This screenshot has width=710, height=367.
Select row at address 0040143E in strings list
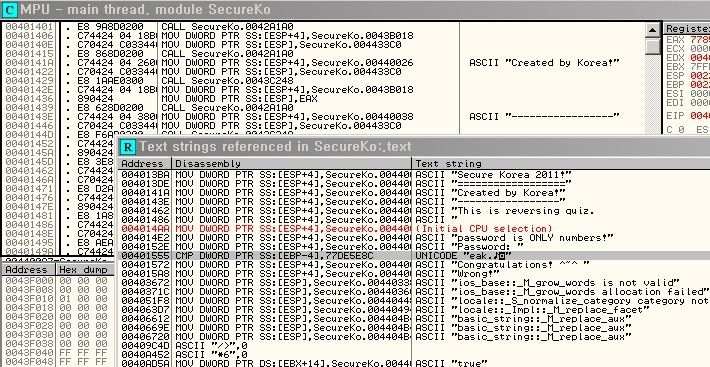(x=414, y=202)
